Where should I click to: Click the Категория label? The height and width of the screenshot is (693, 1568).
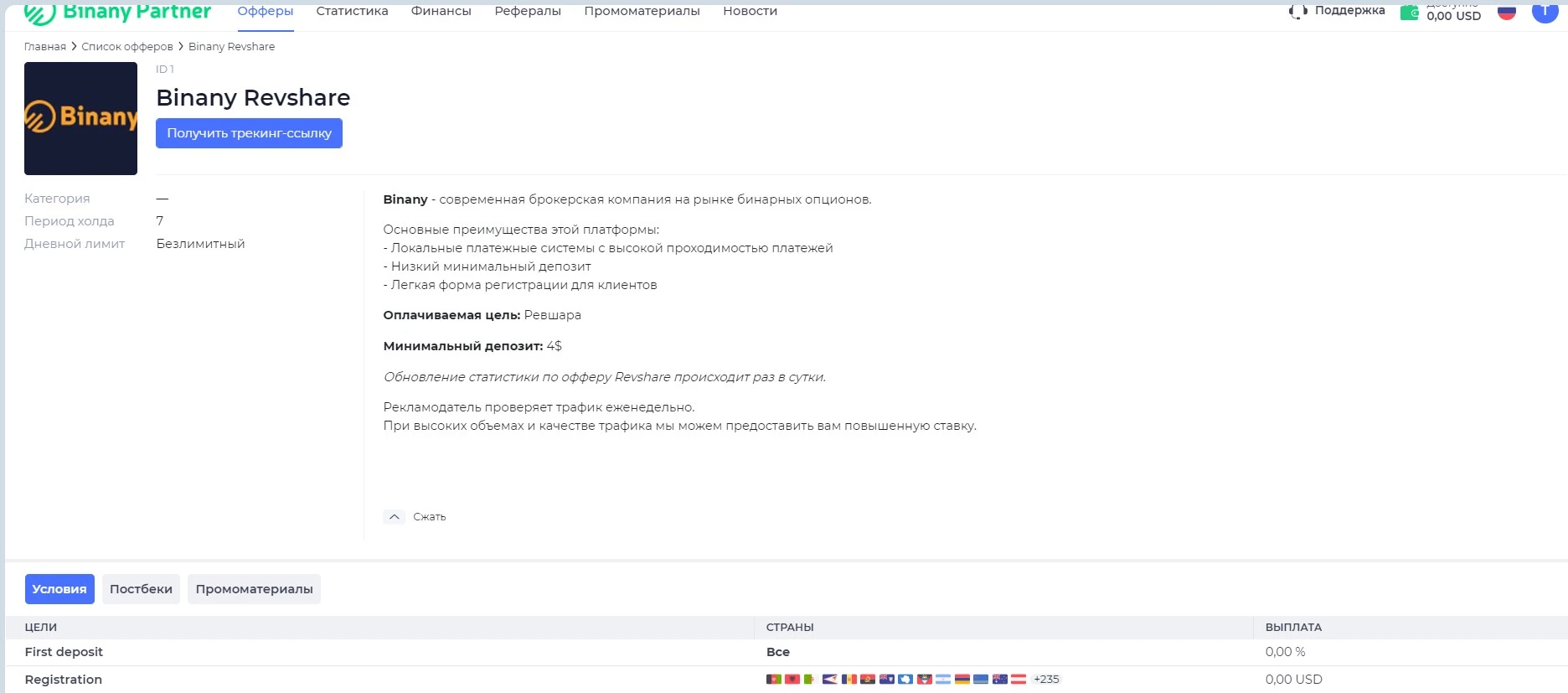(x=57, y=199)
